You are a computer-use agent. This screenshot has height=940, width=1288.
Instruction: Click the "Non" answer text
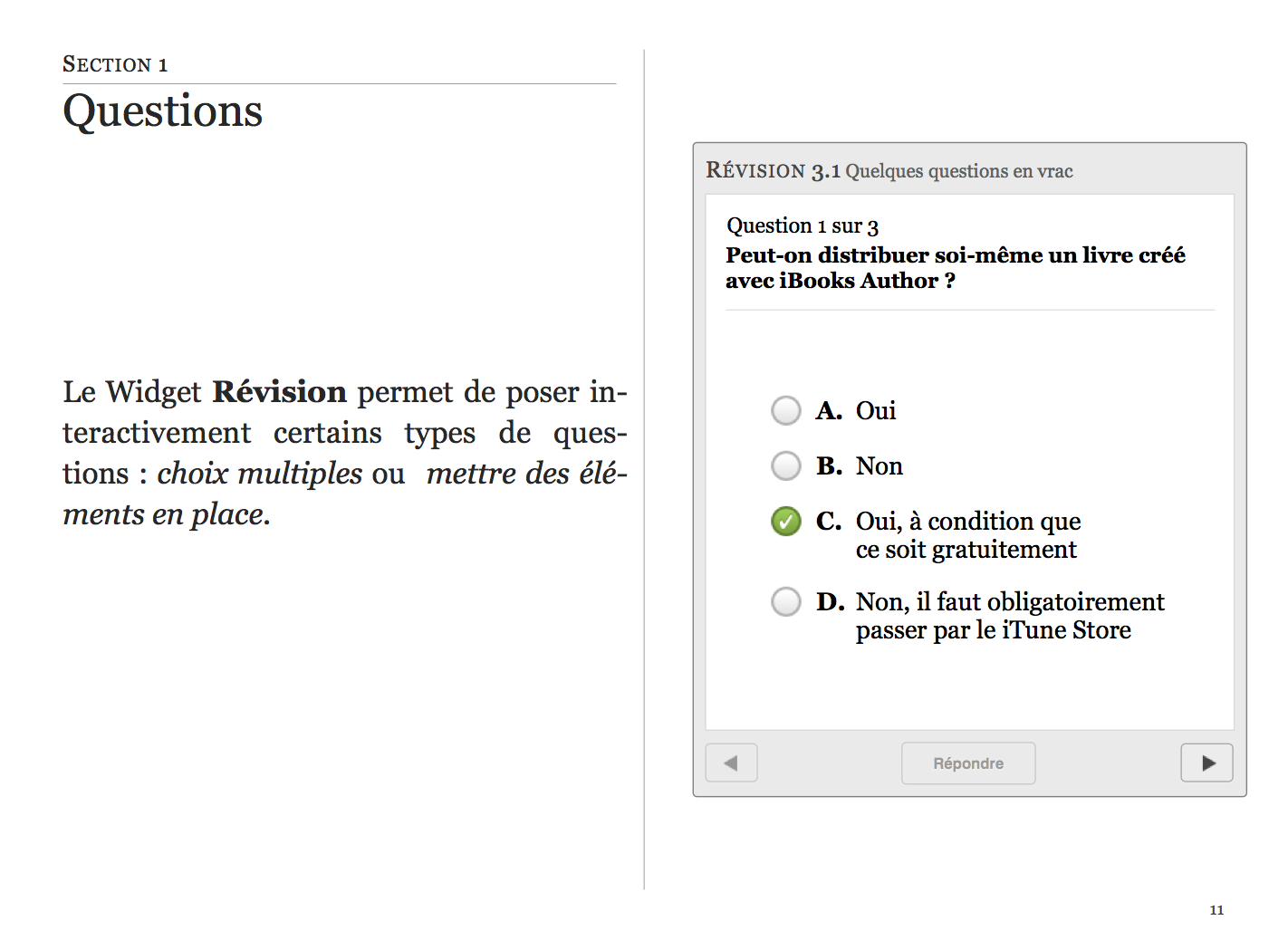coord(879,466)
